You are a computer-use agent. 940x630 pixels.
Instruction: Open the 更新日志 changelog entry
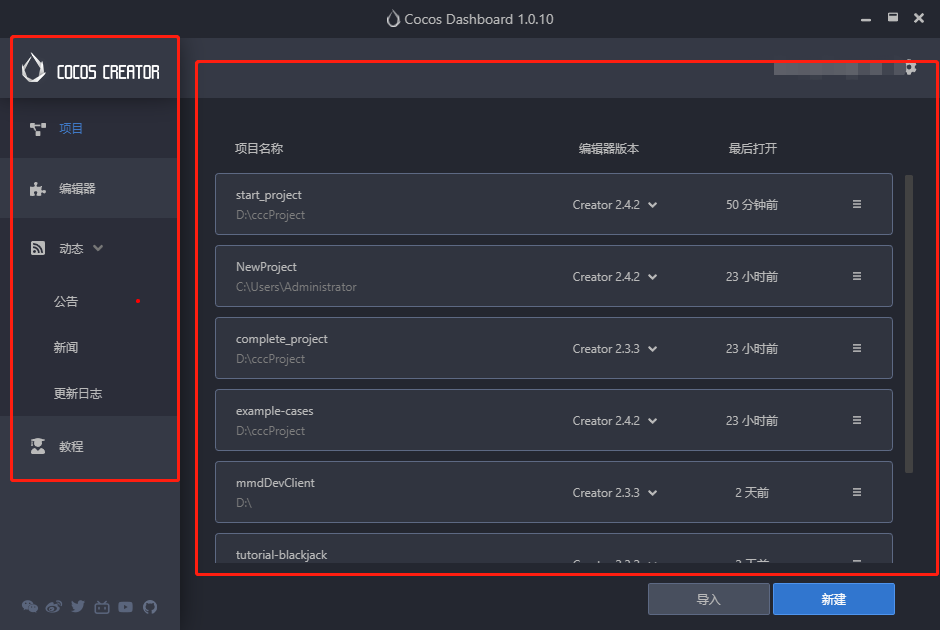click(x=78, y=394)
